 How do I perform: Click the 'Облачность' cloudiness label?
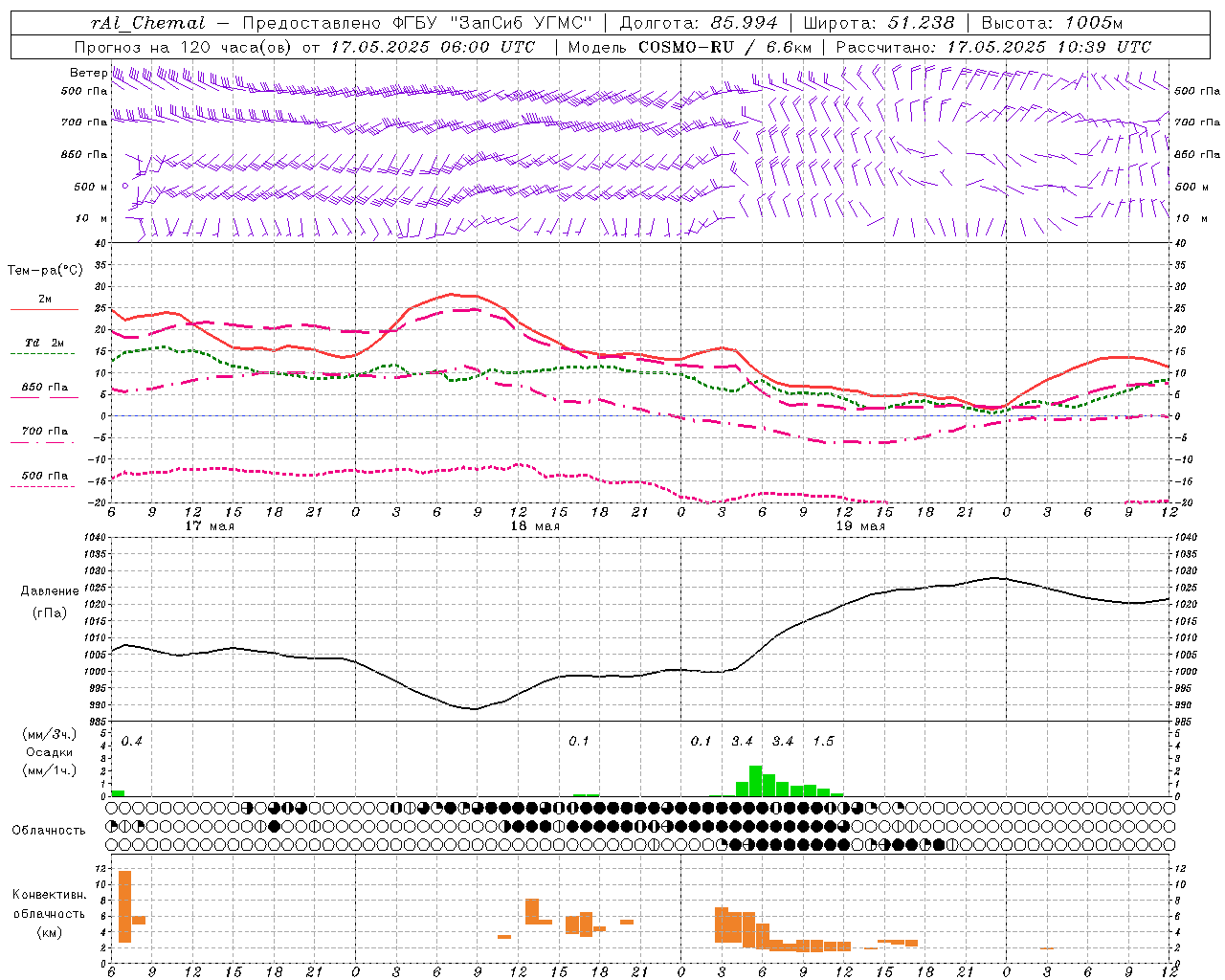49,830
